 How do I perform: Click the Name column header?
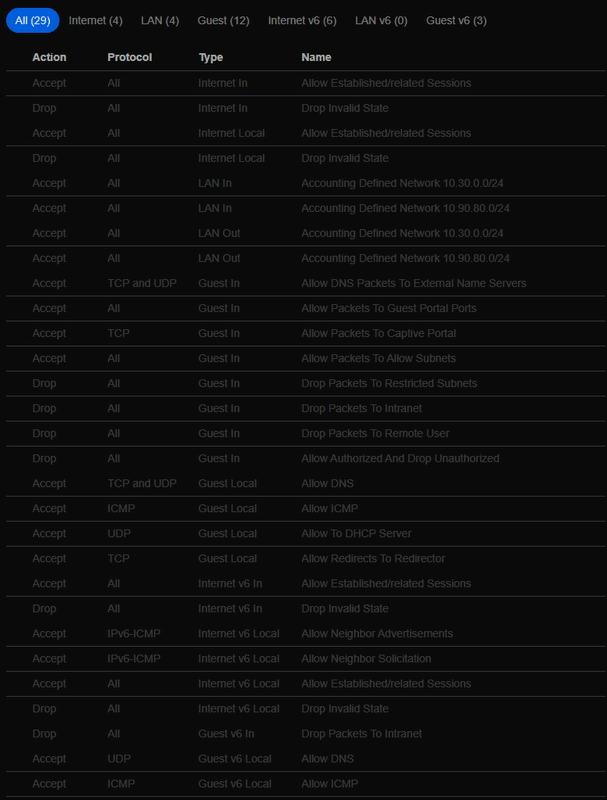[x=316, y=57]
